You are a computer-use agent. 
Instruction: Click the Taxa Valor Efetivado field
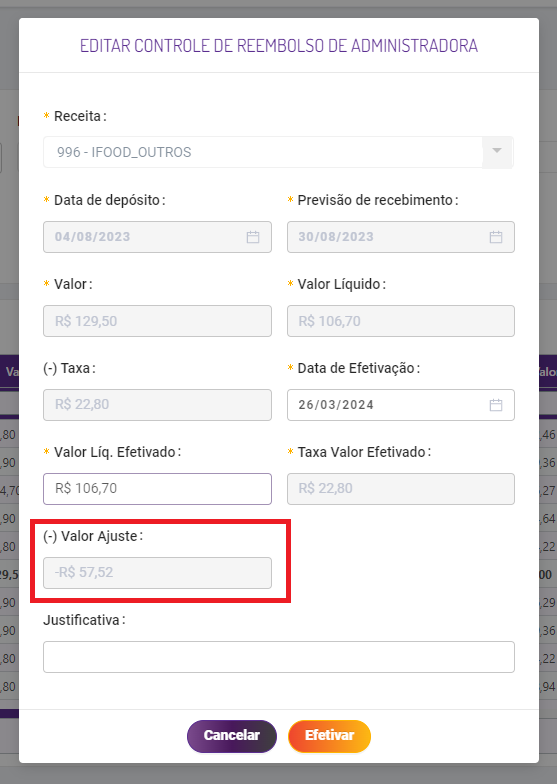(401, 489)
